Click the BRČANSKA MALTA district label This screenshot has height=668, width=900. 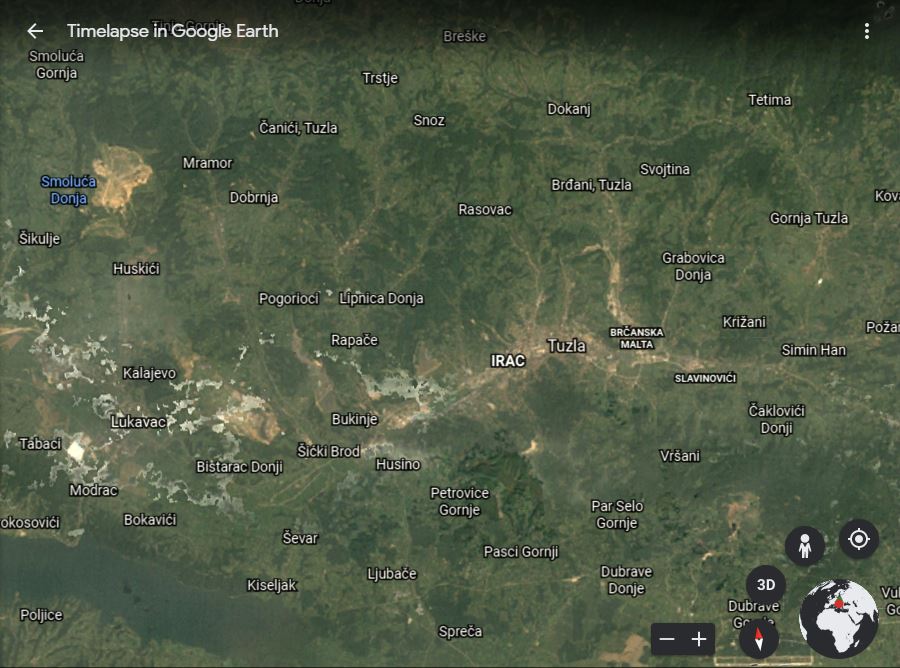pyautogui.click(x=637, y=338)
